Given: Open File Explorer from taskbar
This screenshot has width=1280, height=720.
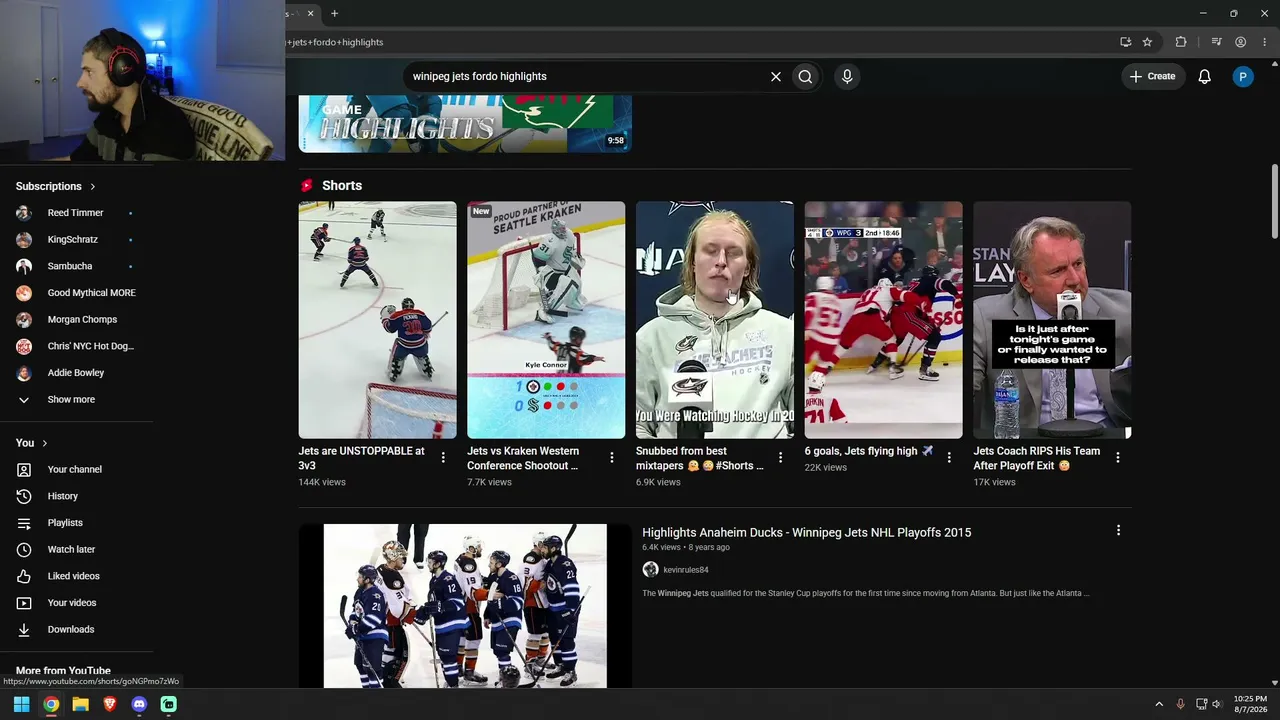Looking at the screenshot, I should click(x=80, y=704).
